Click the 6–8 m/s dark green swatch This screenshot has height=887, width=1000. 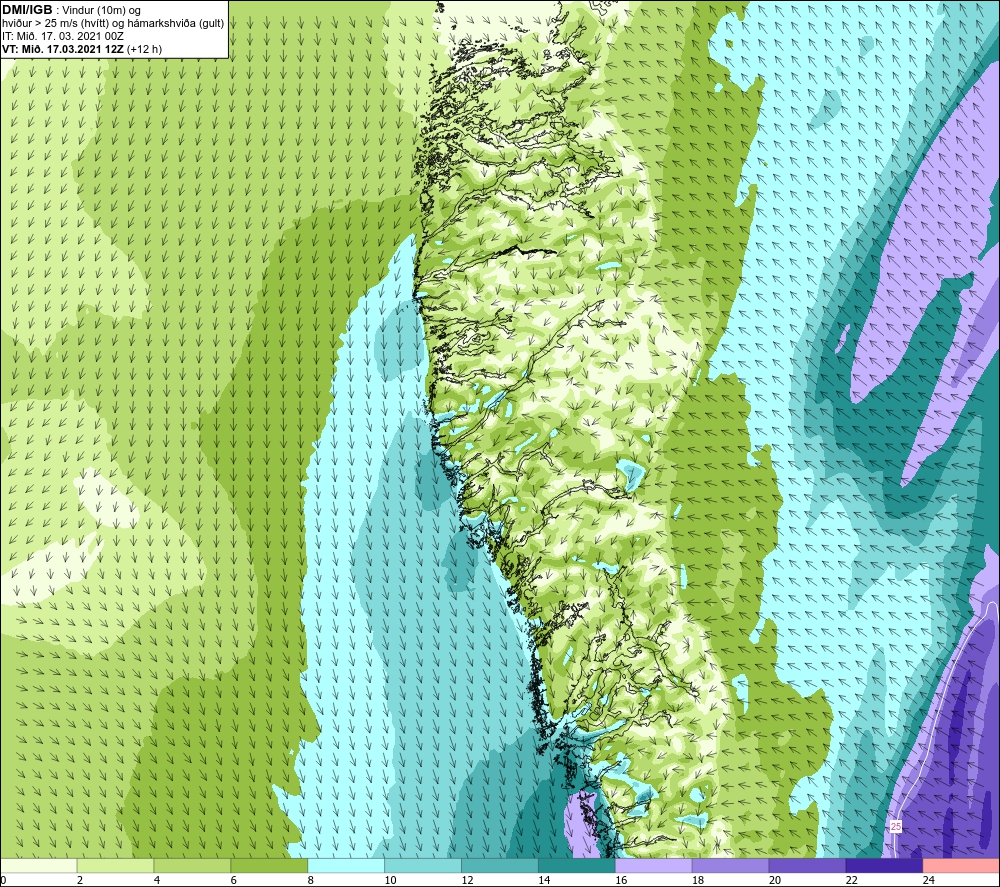click(270, 865)
